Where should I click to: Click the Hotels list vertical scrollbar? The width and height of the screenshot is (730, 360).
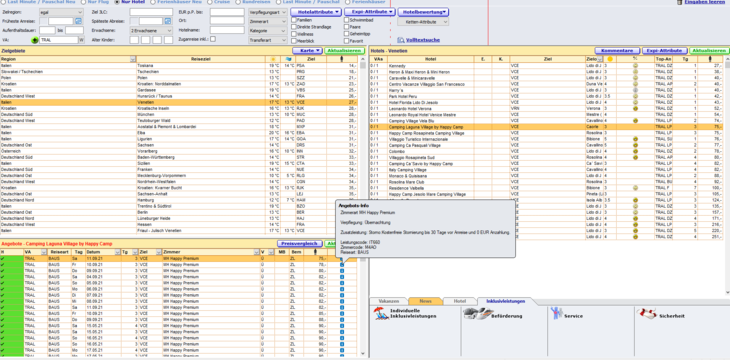pos(727,175)
